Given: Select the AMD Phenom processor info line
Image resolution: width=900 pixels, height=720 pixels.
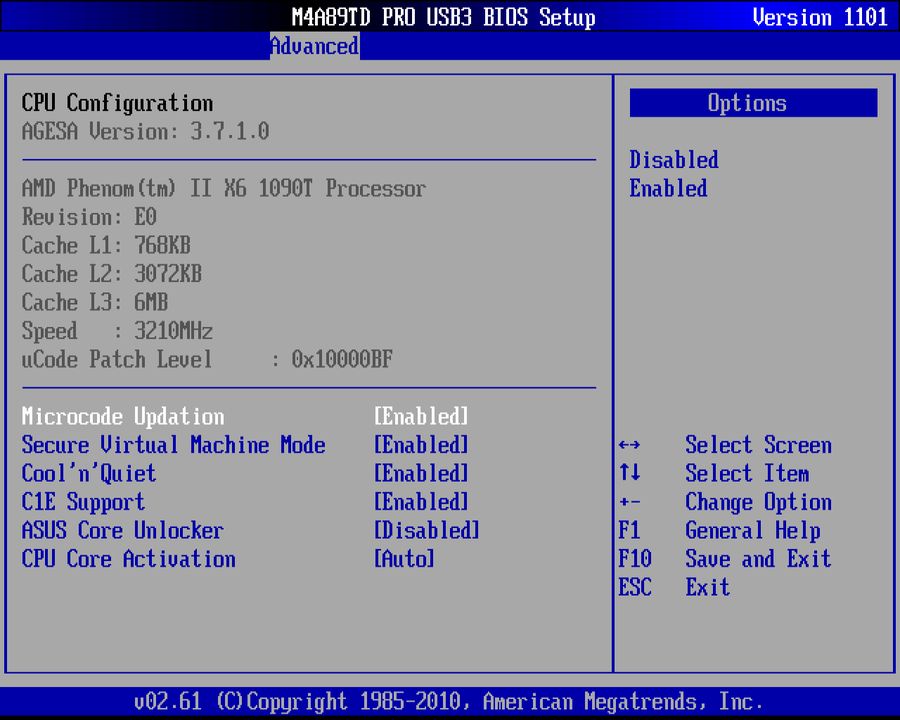Looking at the screenshot, I should tap(223, 188).
